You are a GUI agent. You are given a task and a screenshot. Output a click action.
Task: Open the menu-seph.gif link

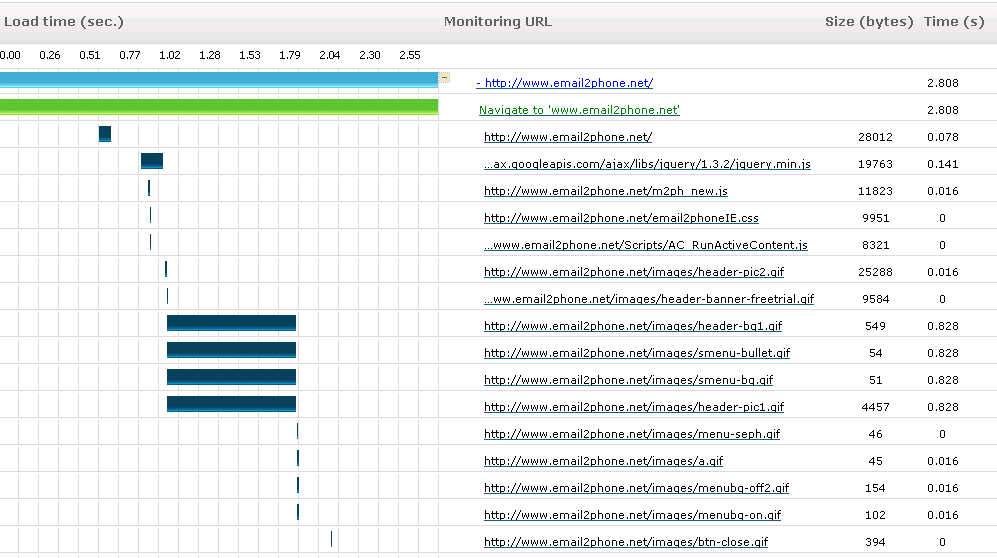[632, 434]
